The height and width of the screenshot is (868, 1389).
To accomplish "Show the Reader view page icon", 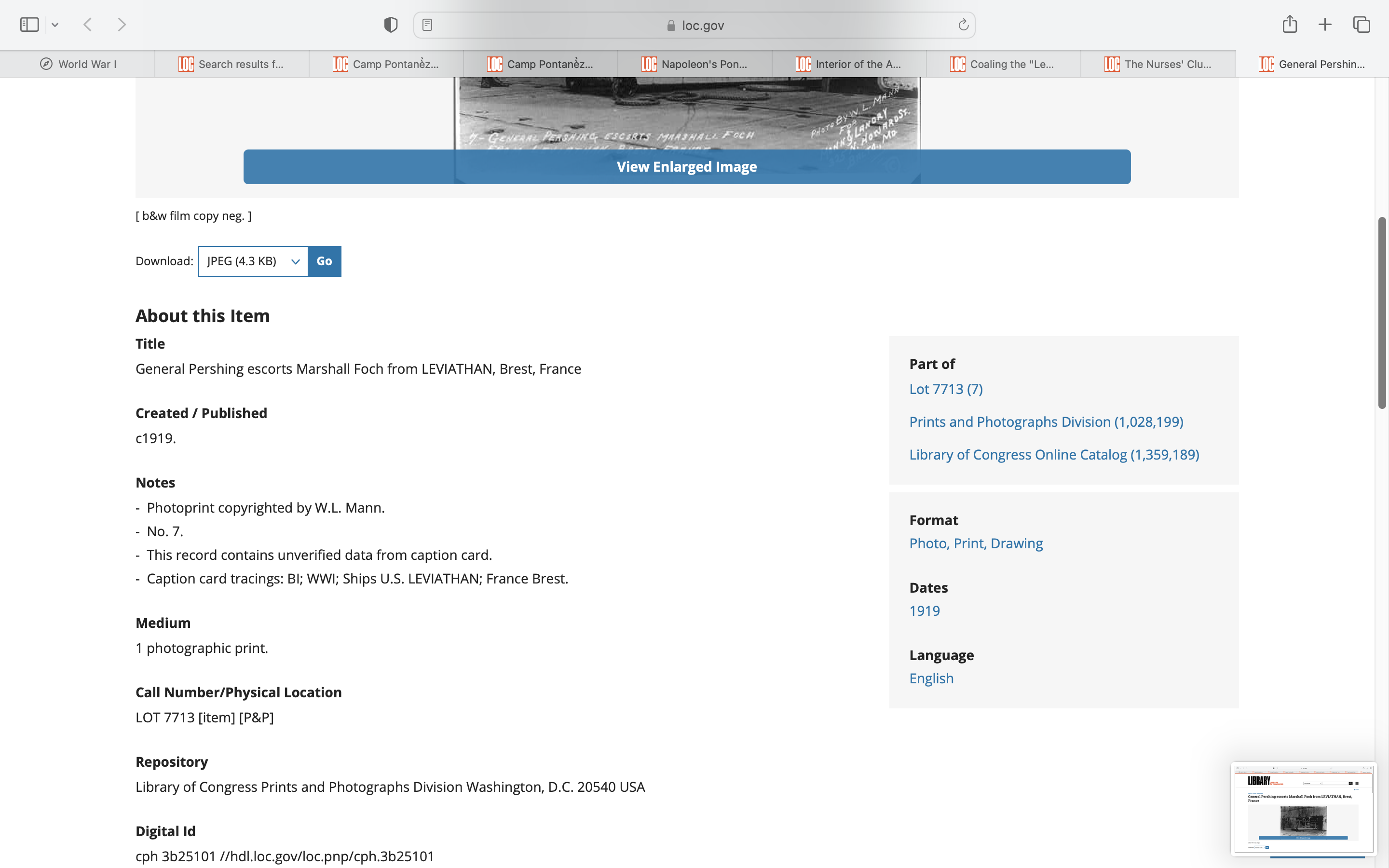I will [427, 25].
